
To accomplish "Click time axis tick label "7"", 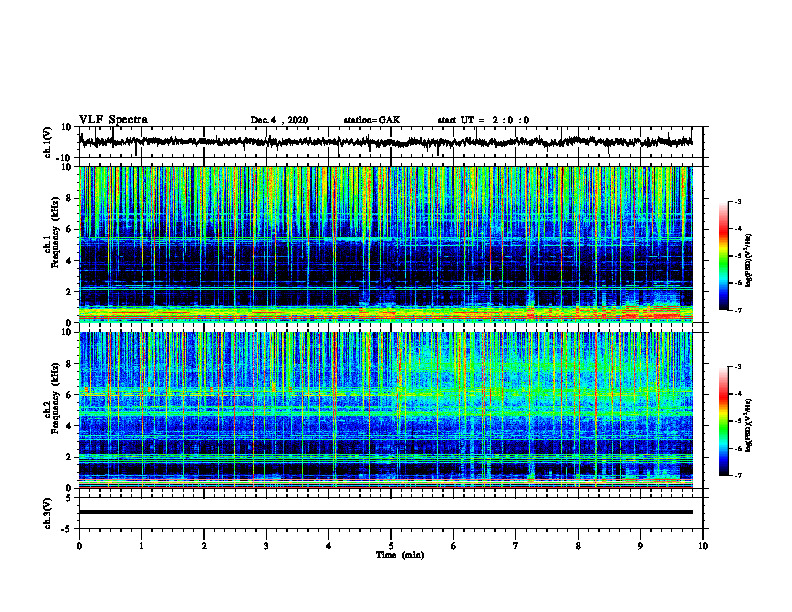I will (x=516, y=546).
